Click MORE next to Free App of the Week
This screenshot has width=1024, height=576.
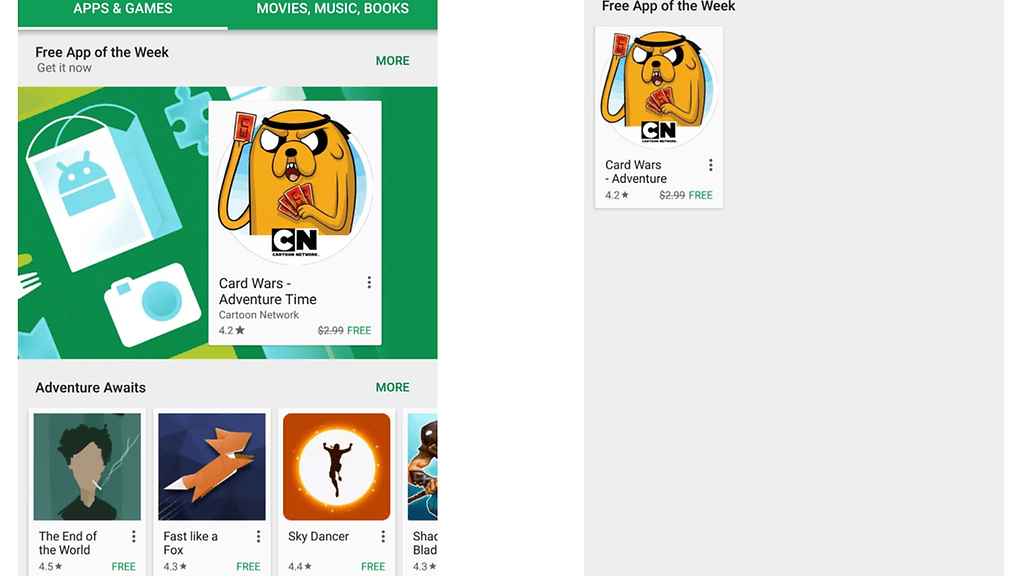(x=392, y=61)
